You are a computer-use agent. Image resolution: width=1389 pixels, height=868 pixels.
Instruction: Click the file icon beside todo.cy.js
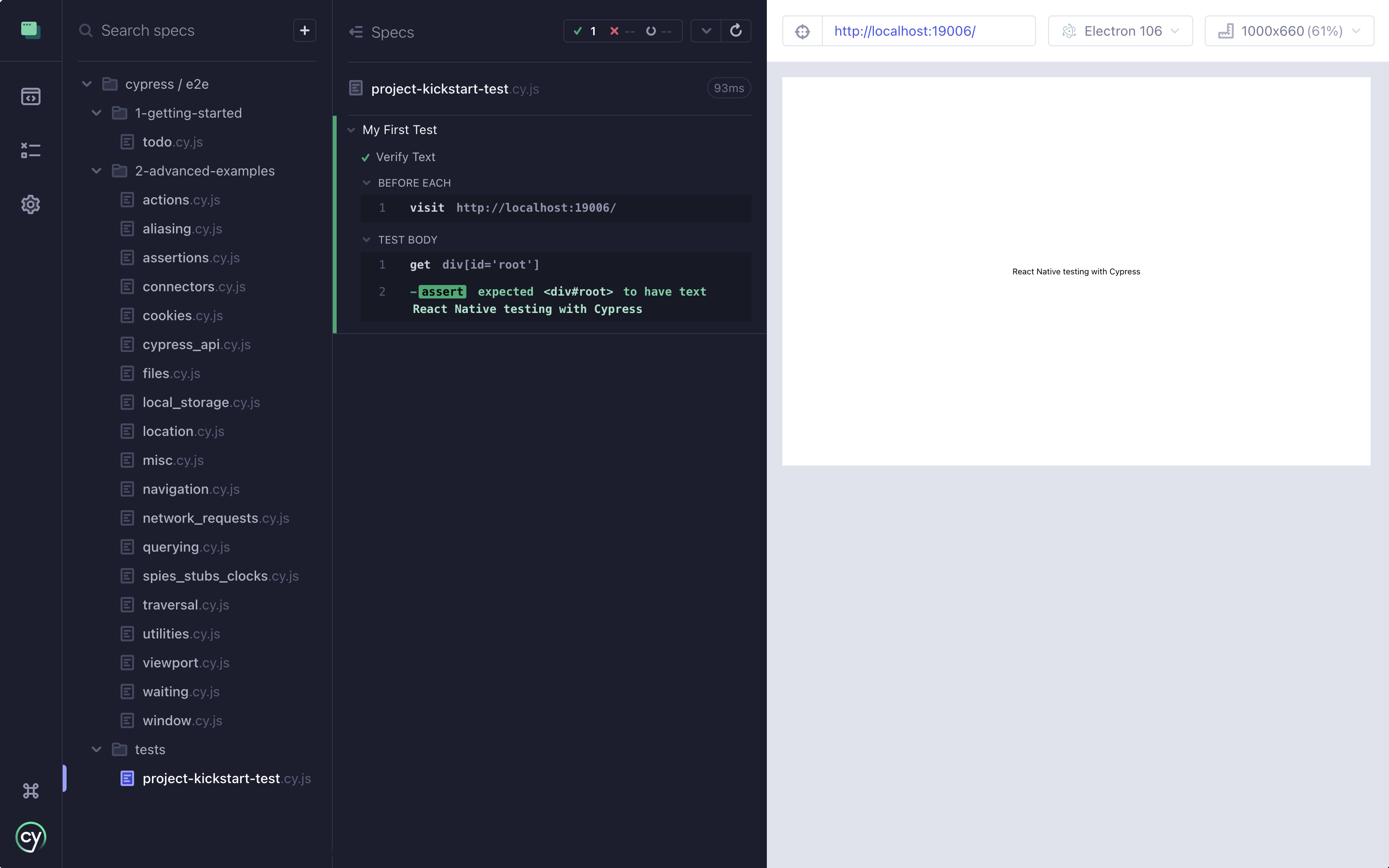[127, 142]
